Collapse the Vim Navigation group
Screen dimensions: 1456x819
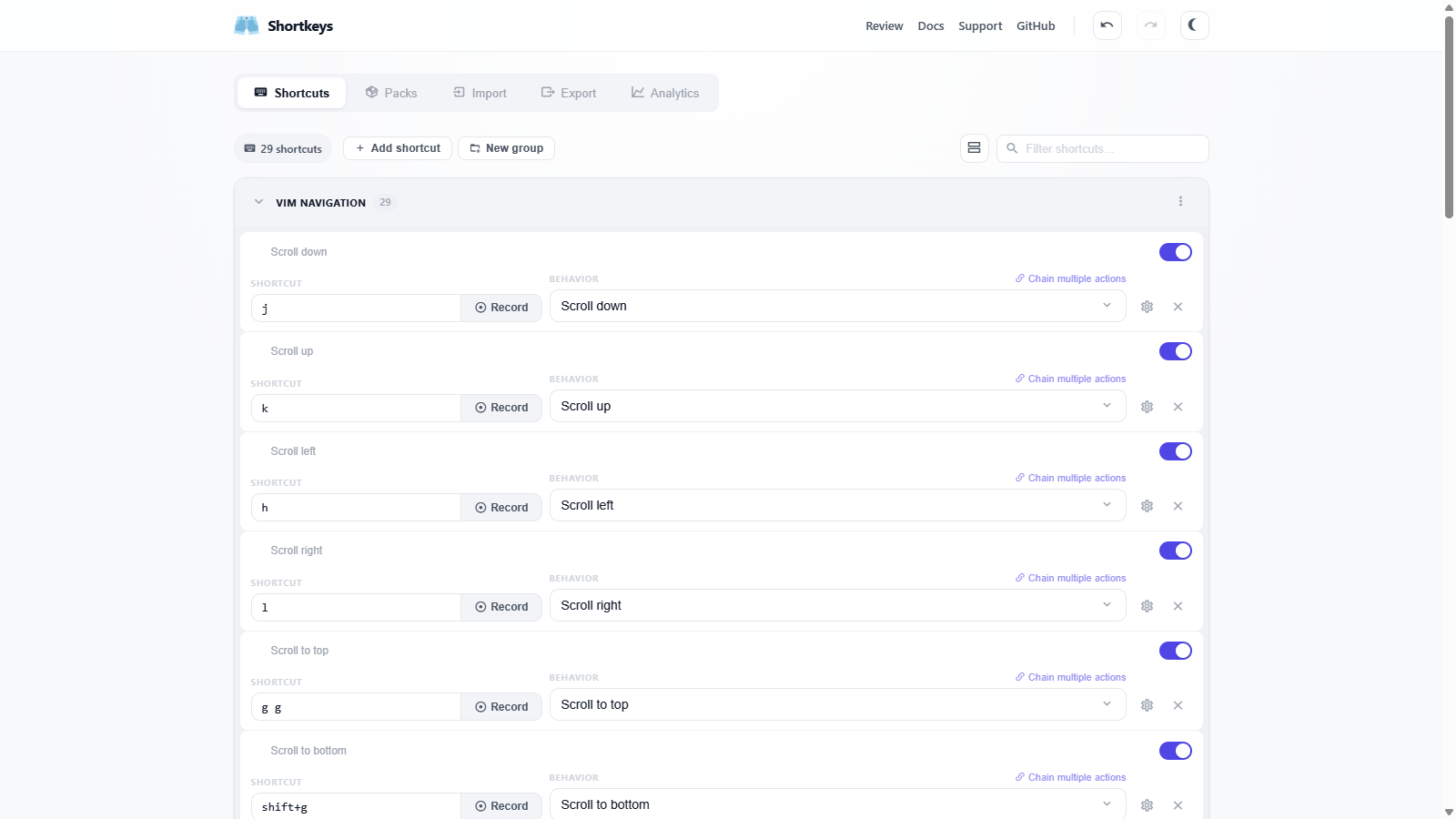(259, 202)
